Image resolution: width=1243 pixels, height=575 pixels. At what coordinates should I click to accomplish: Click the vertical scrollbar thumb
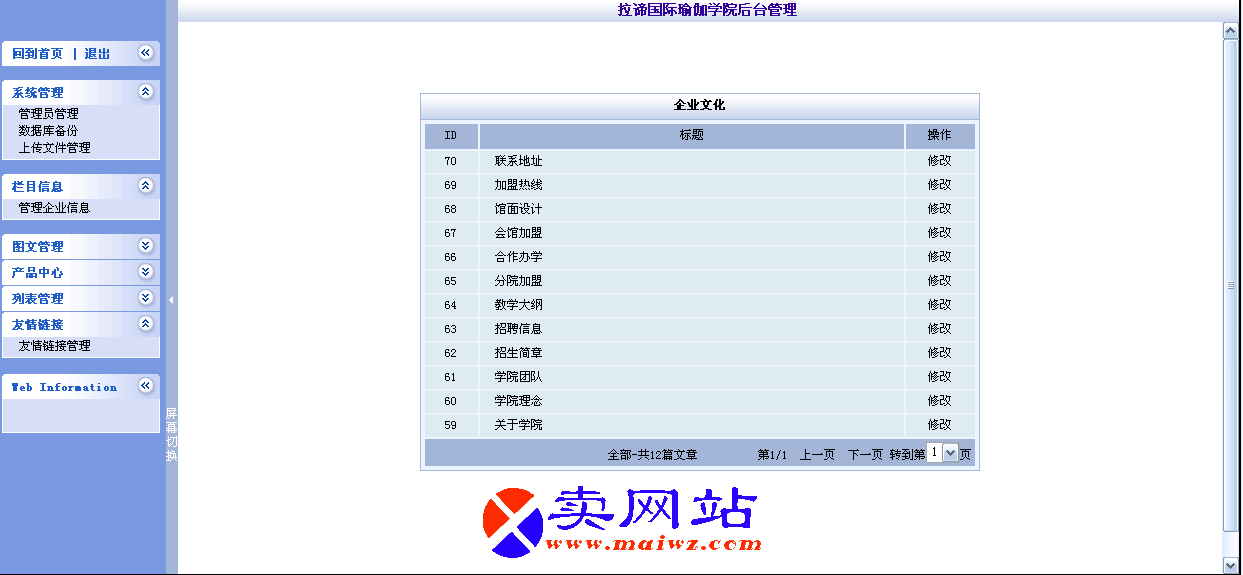(x=1231, y=286)
